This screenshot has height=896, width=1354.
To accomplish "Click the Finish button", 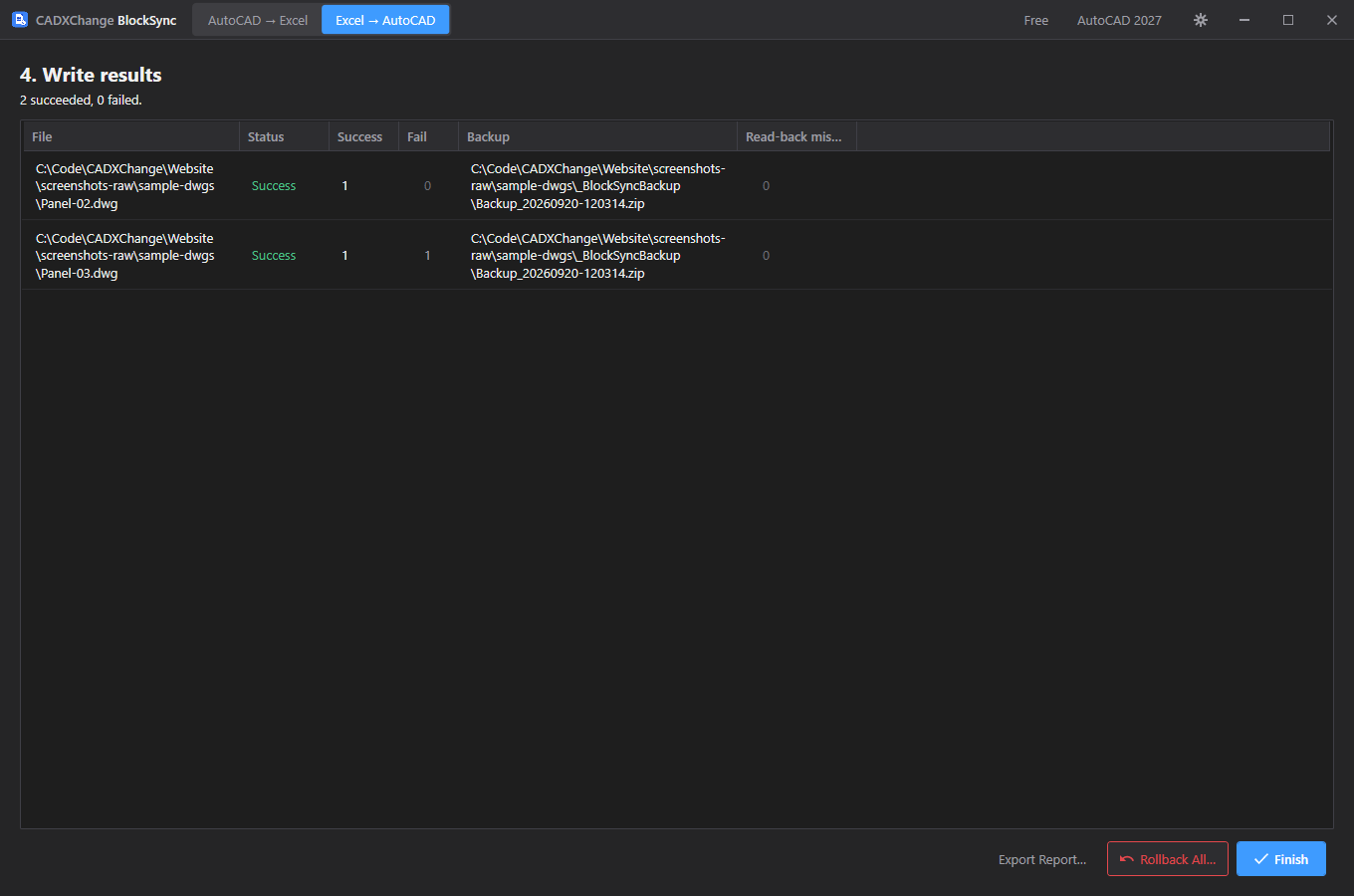I will coord(1281,859).
